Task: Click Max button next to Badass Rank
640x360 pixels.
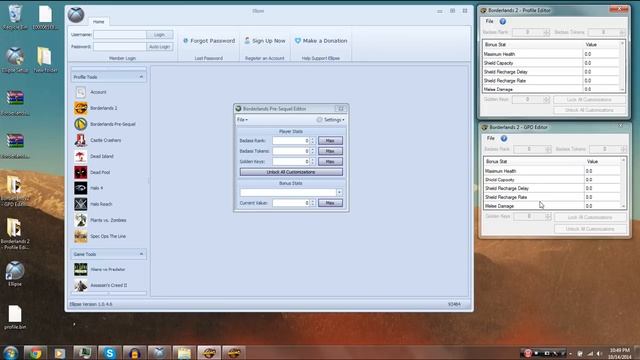Action: point(330,140)
